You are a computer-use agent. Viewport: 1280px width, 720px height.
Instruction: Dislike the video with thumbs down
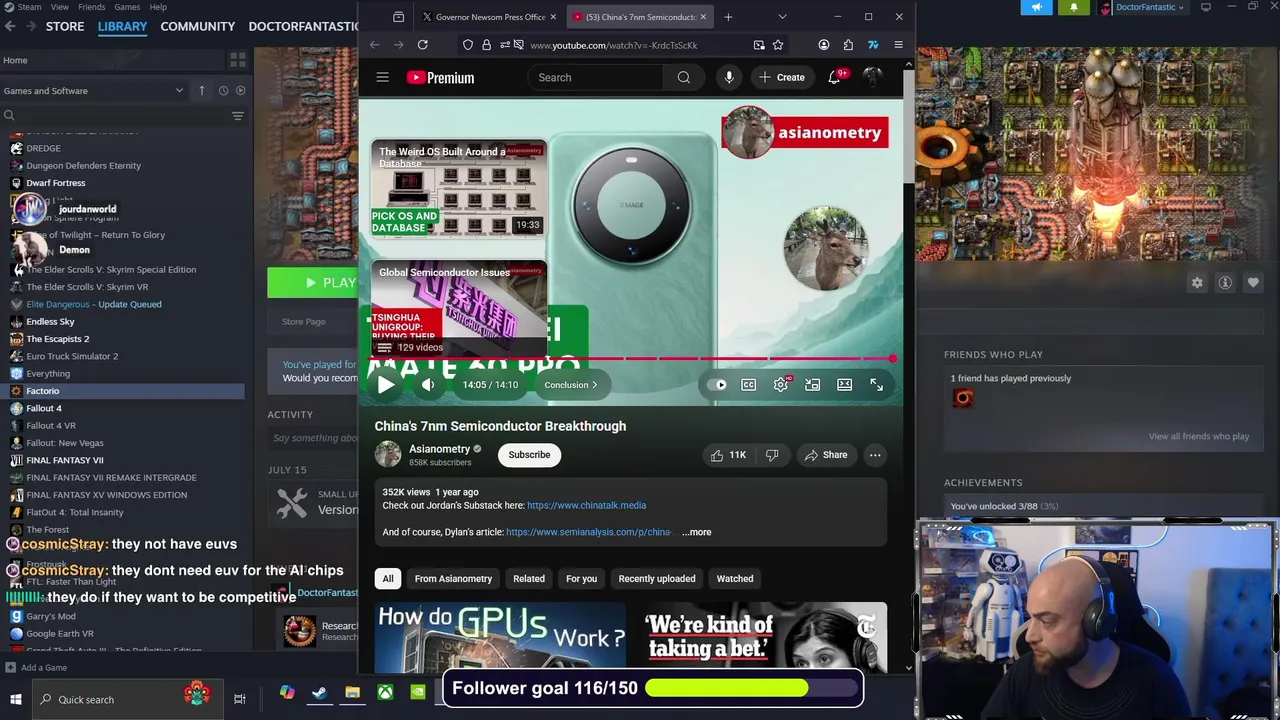[772, 455]
